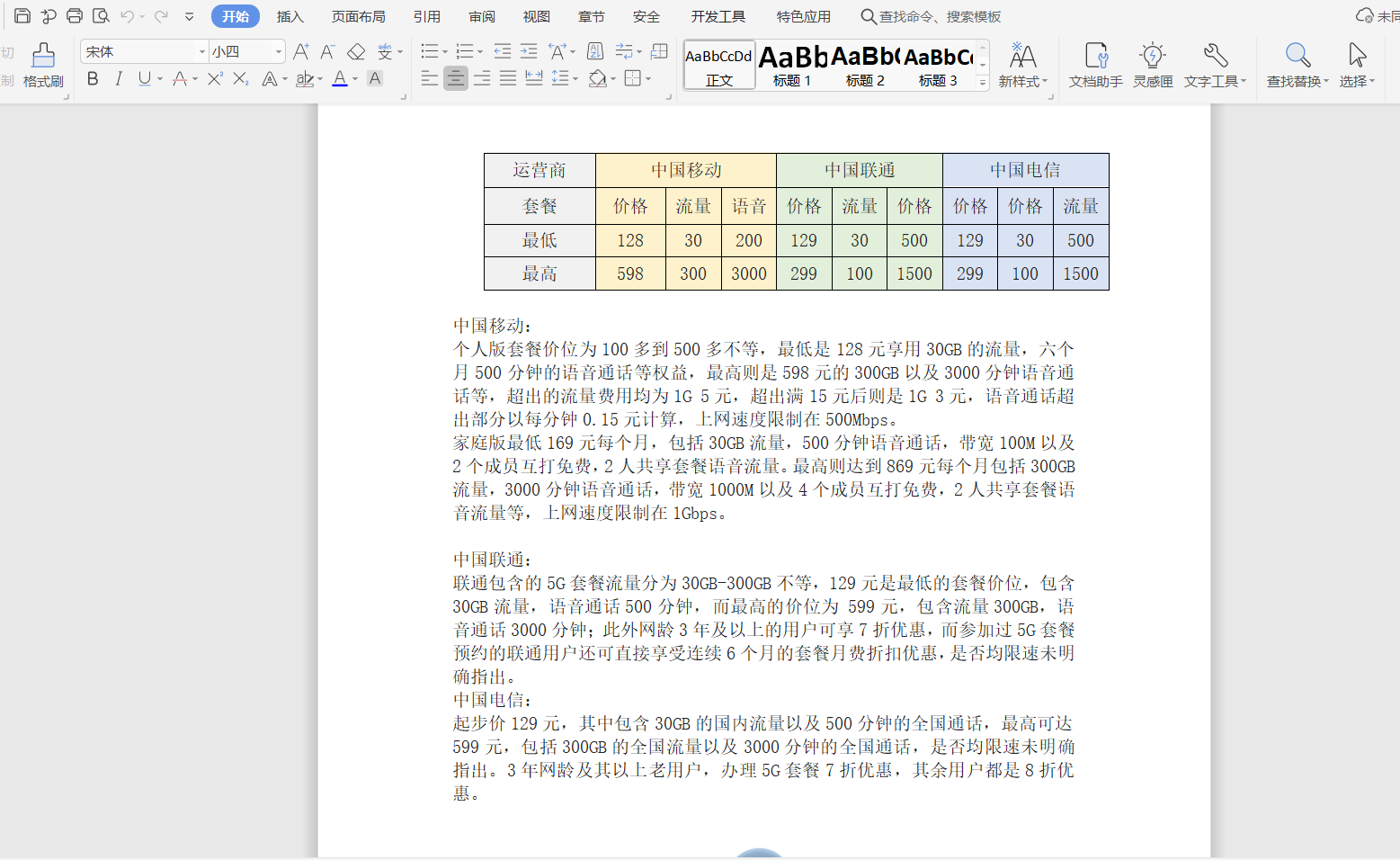This screenshot has height=860, width=1400.
Task: Align paragraph text to the right
Action: pyautogui.click(x=482, y=78)
